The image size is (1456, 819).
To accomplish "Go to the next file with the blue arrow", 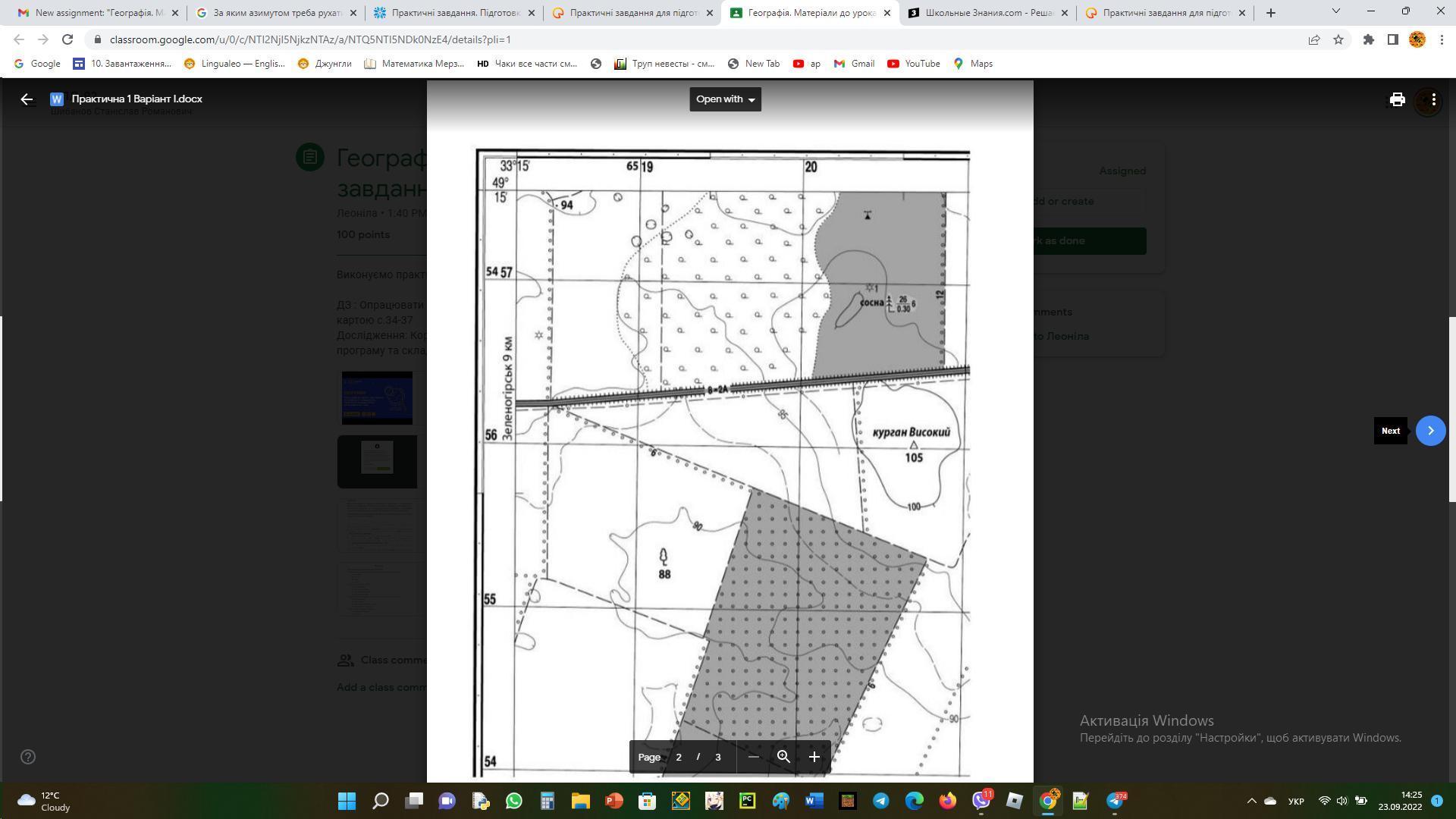I will [x=1430, y=431].
